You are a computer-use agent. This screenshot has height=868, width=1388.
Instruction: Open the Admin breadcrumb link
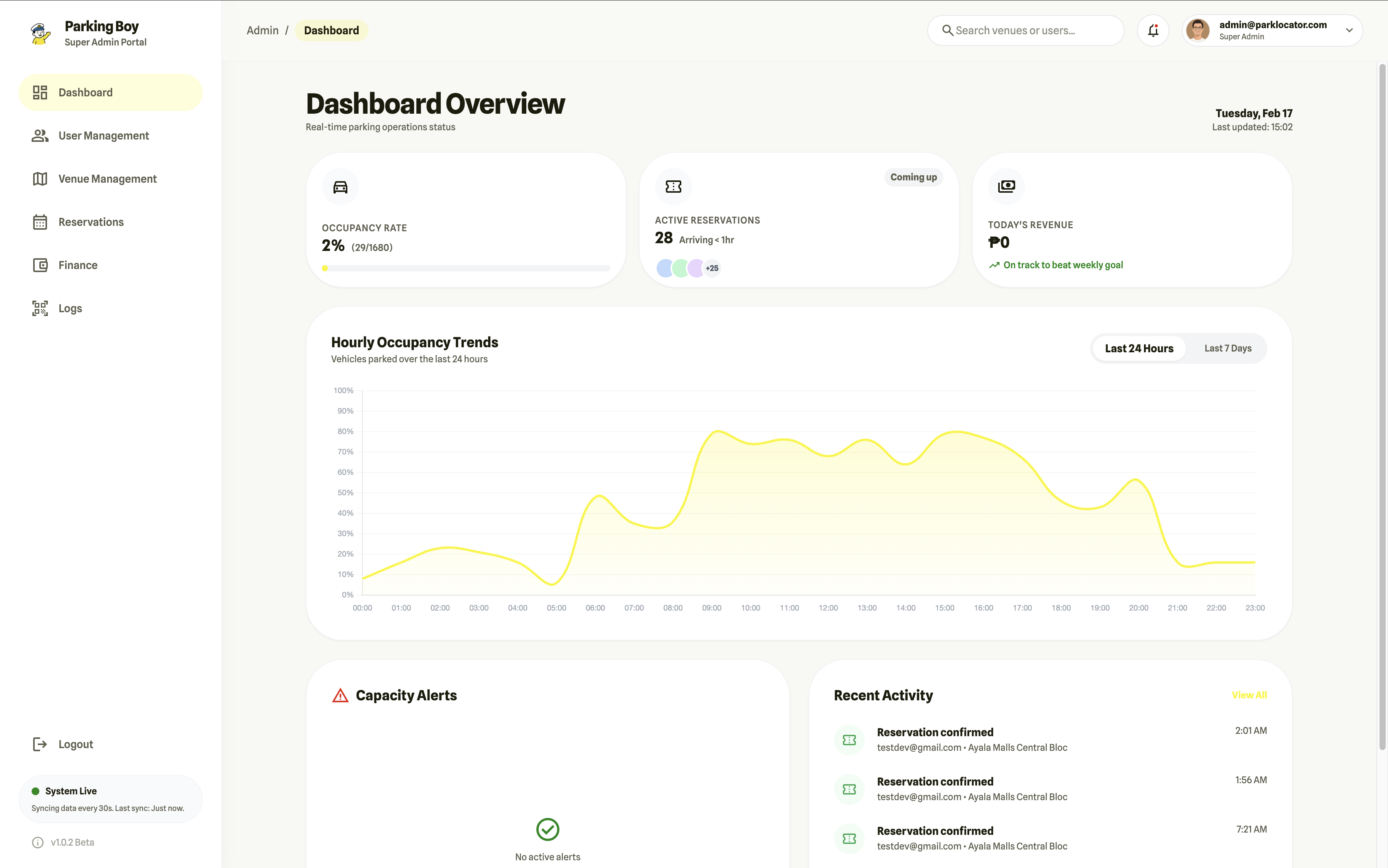(263, 30)
